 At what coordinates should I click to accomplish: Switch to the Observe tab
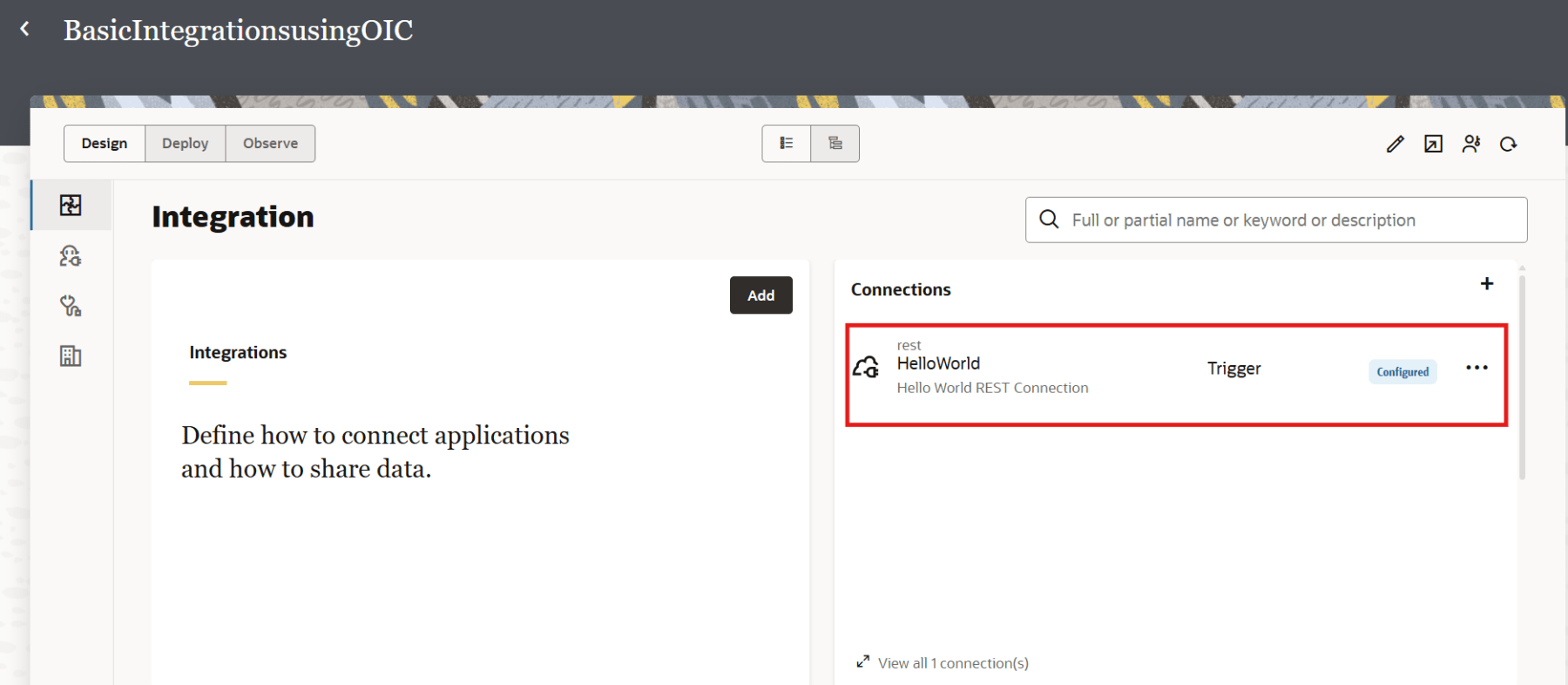[270, 144]
